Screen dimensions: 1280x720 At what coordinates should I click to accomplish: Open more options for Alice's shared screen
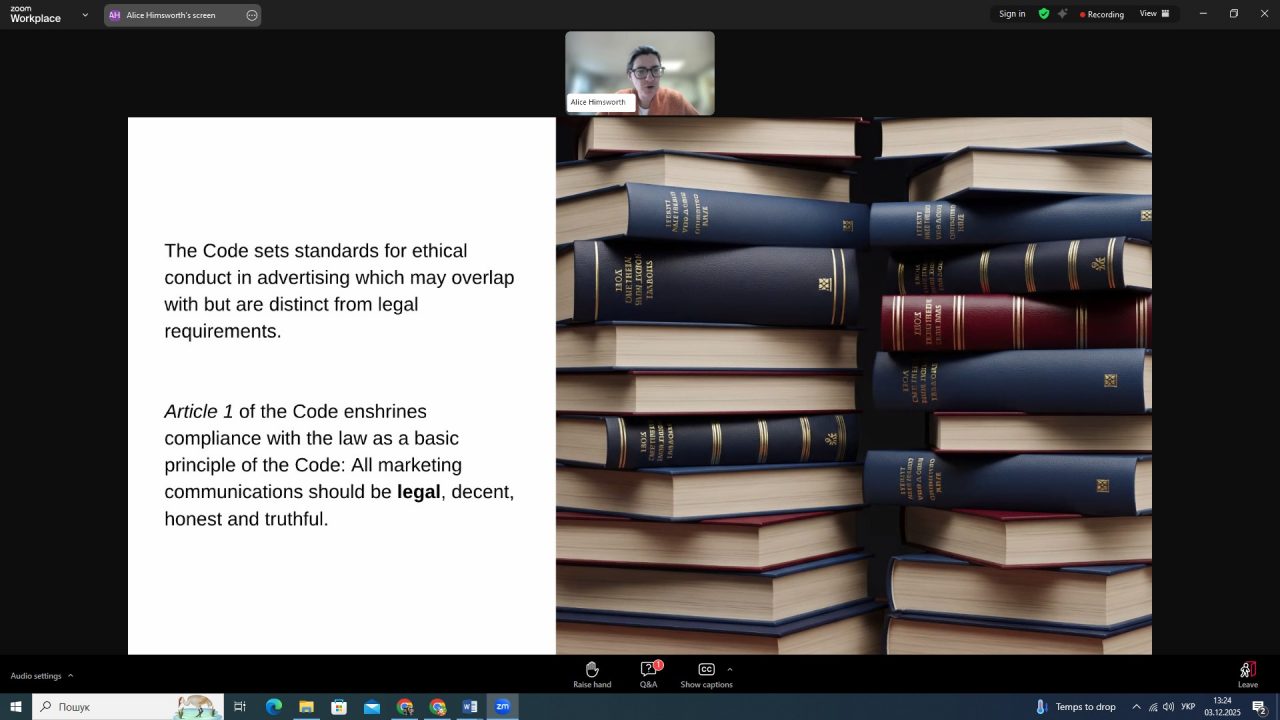point(252,15)
